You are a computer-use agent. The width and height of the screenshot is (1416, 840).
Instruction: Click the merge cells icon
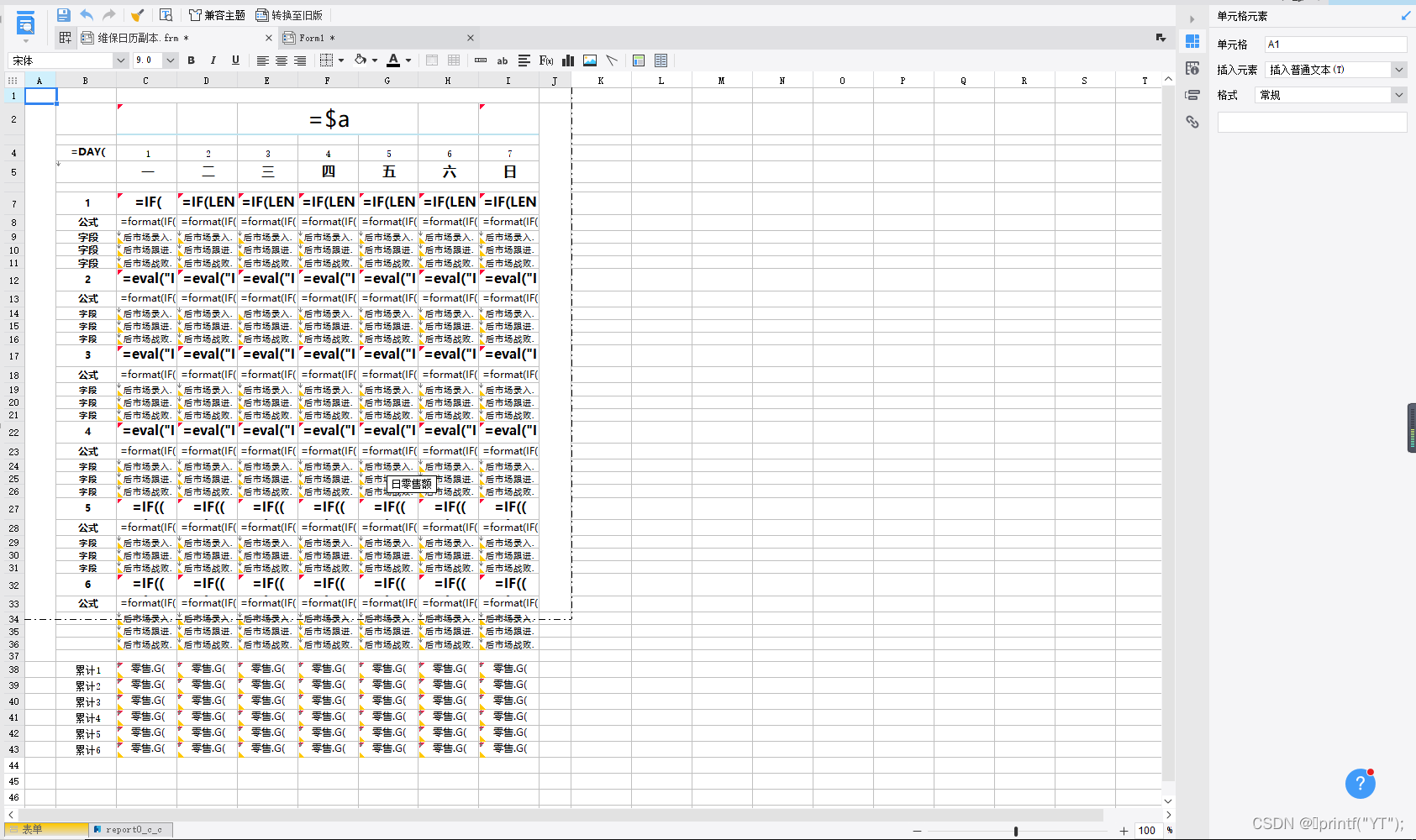point(432,60)
